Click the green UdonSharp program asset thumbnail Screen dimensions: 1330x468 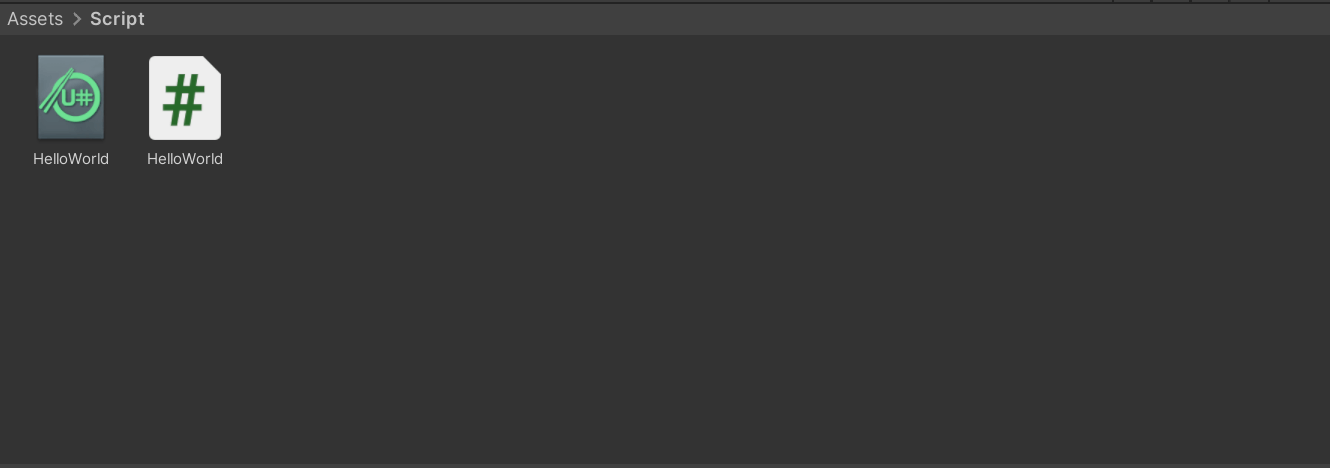tap(71, 97)
